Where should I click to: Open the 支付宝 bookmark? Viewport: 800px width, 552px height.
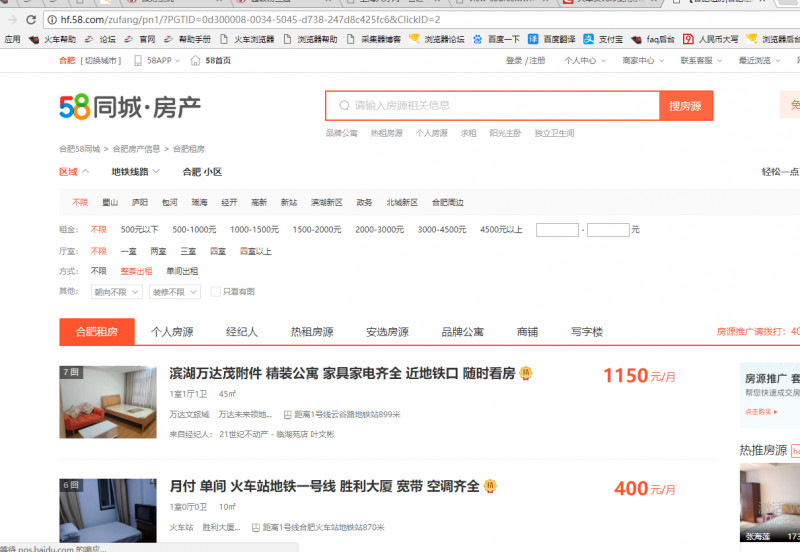603,39
